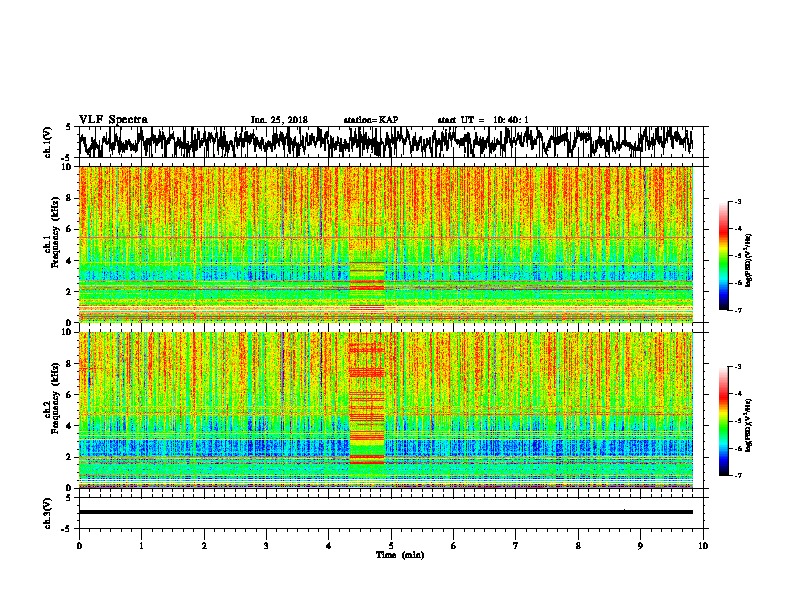Click the x-axis tick label "9"
Image resolution: width=792 pixels, height=612 pixels.
point(640,546)
